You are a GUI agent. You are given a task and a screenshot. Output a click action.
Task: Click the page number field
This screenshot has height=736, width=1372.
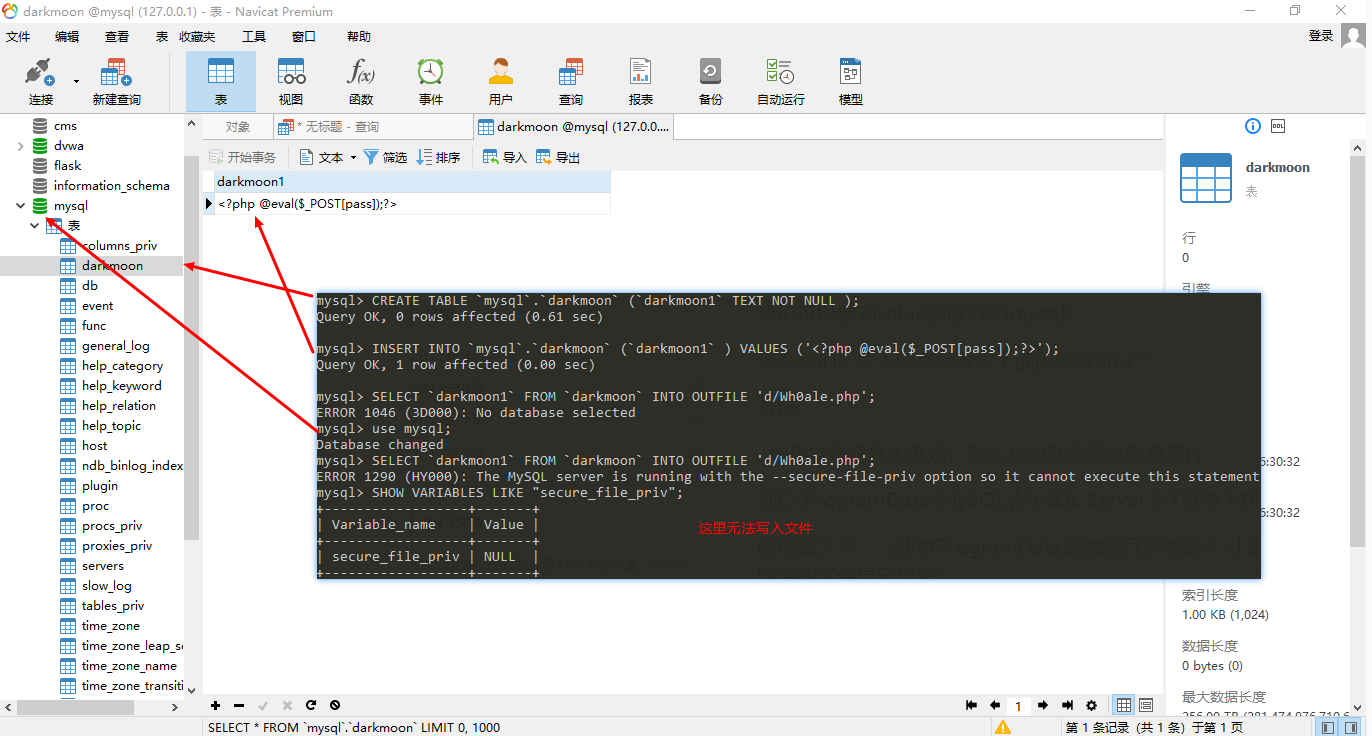(1019, 706)
